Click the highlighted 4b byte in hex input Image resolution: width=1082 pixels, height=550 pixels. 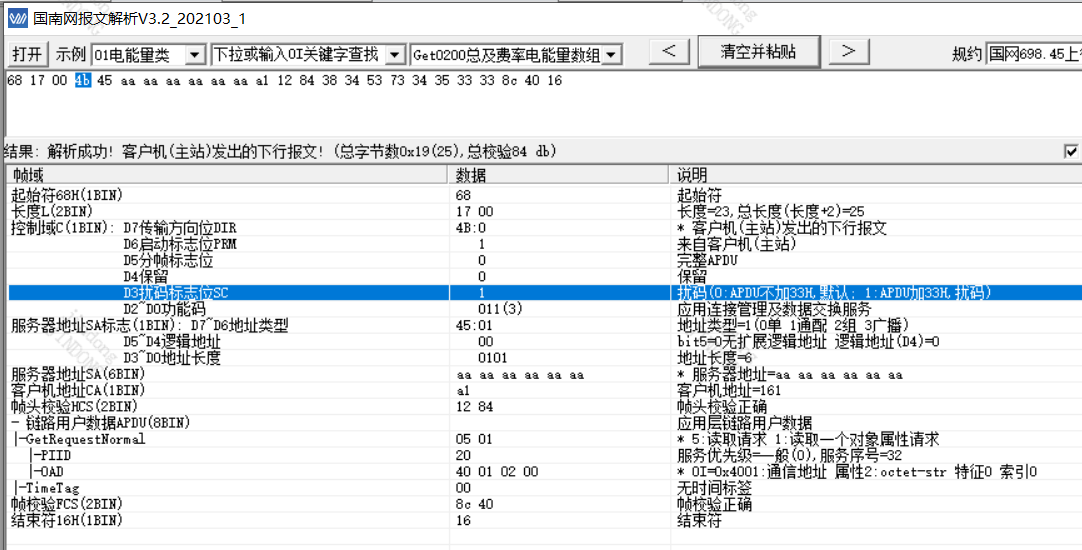tap(83, 81)
